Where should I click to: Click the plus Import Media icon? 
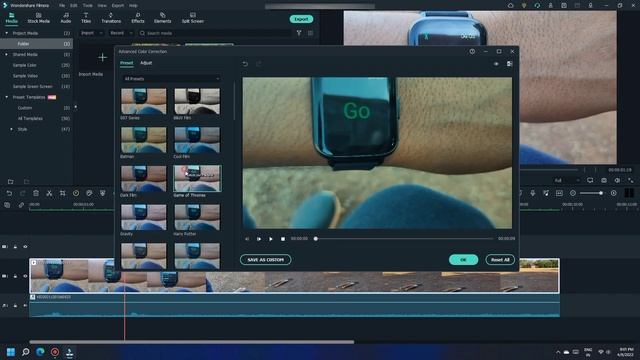tap(102, 58)
